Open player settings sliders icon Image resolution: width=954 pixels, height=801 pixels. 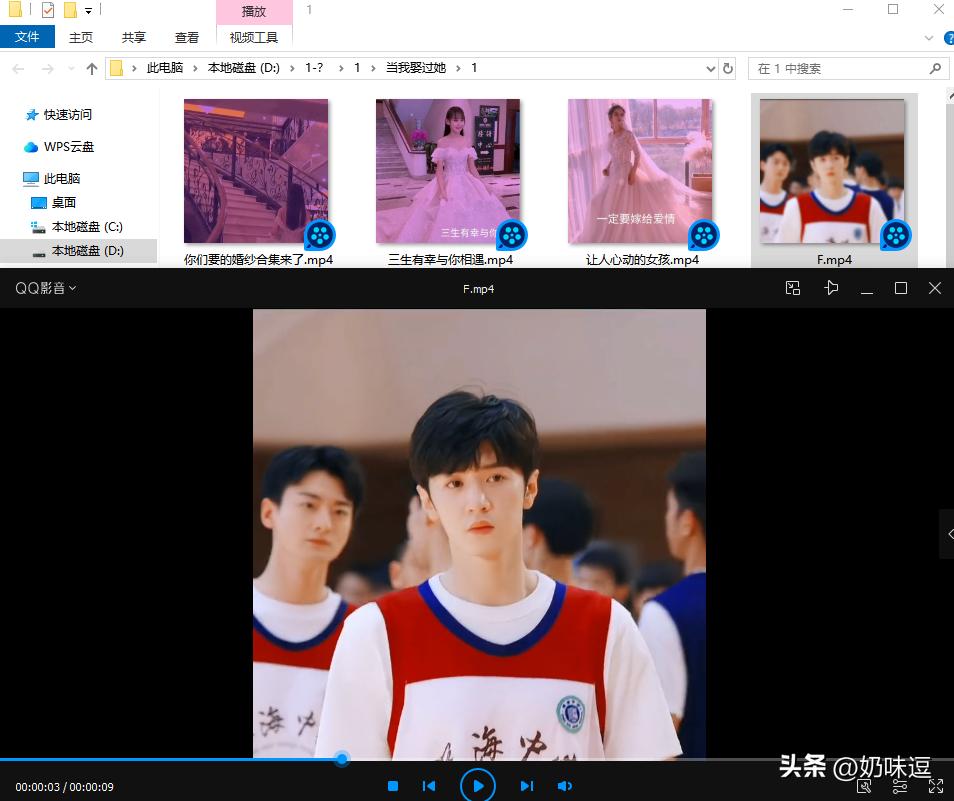click(x=900, y=786)
